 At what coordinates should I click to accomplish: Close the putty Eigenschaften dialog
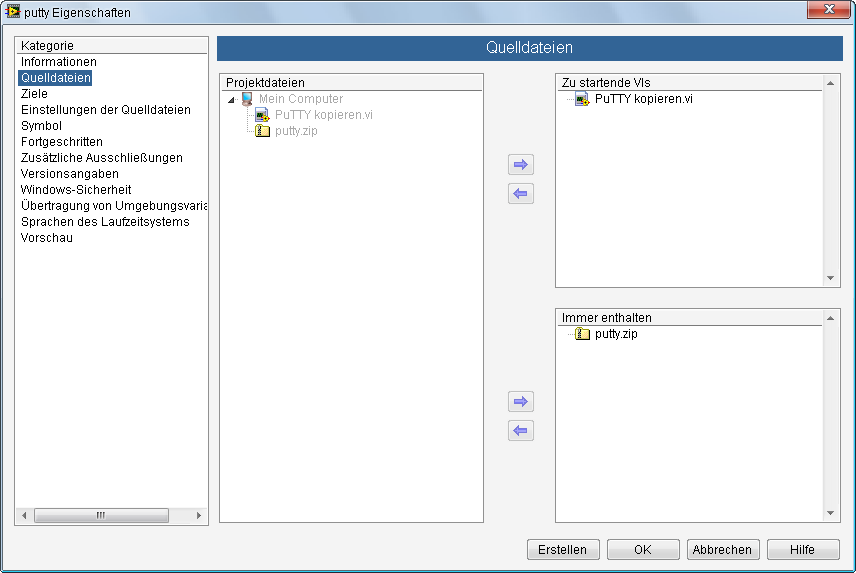point(829,9)
